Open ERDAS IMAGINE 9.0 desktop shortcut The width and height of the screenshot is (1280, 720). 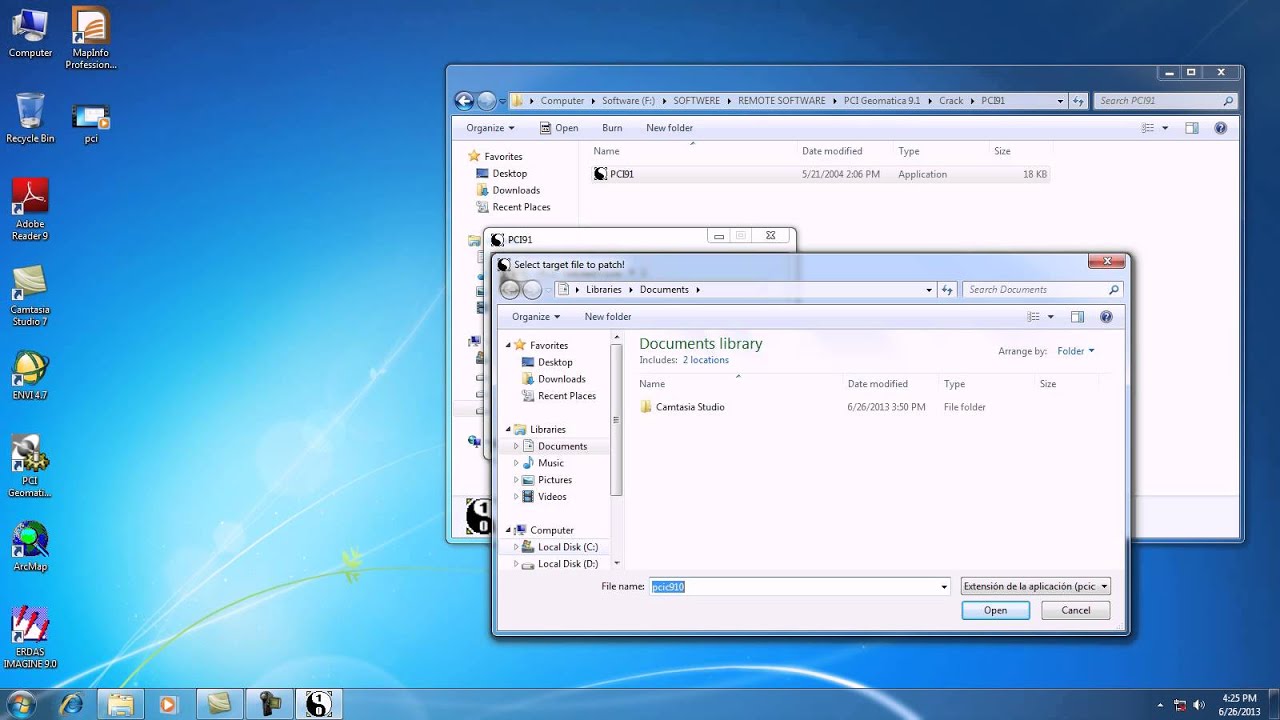click(30, 638)
